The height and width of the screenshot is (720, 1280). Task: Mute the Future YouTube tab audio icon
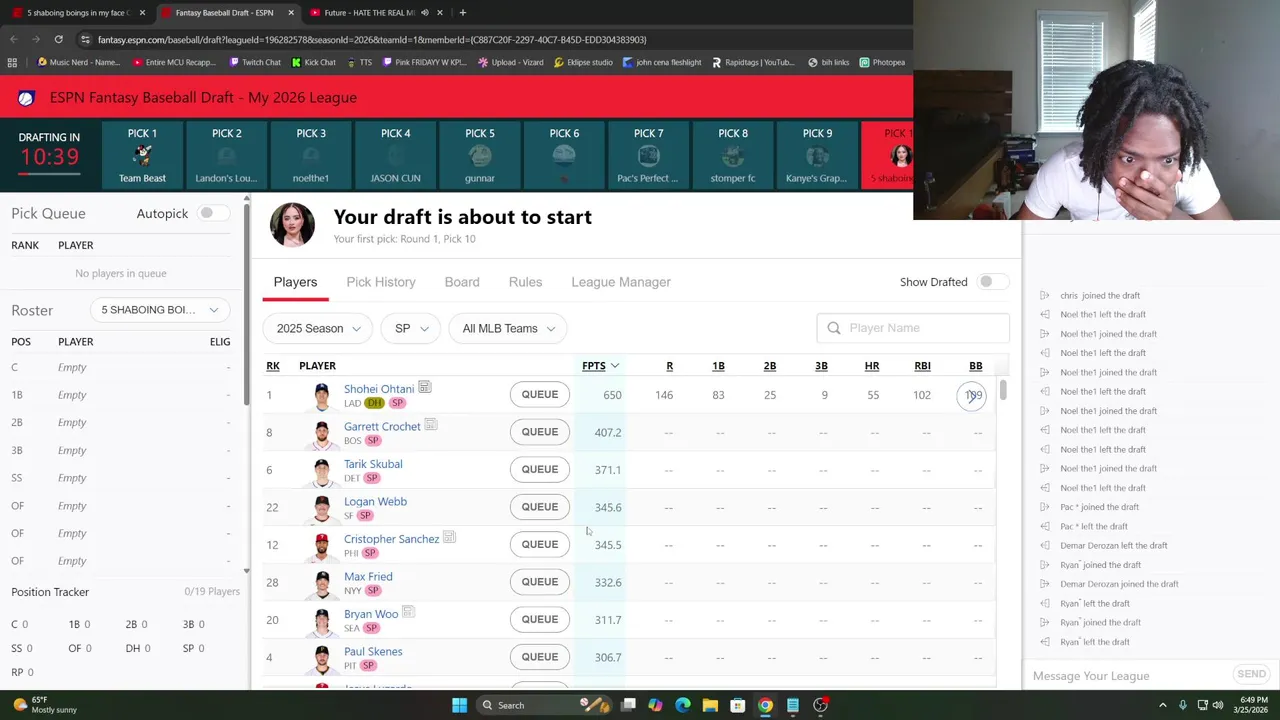click(425, 12)
